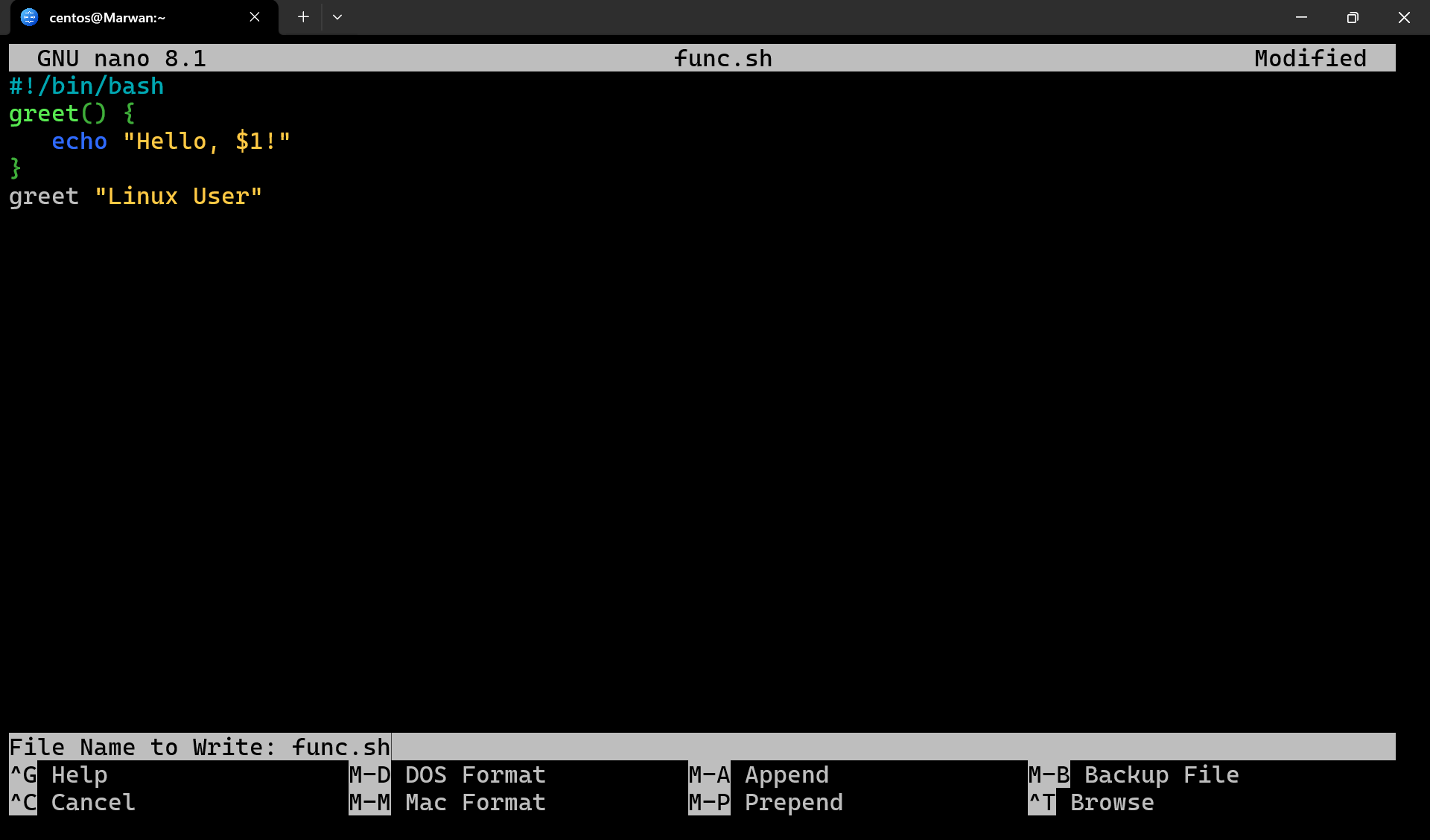Close the terminal window
Viewport: 1430px width, 840px height.
click(x=1404, y=17)
